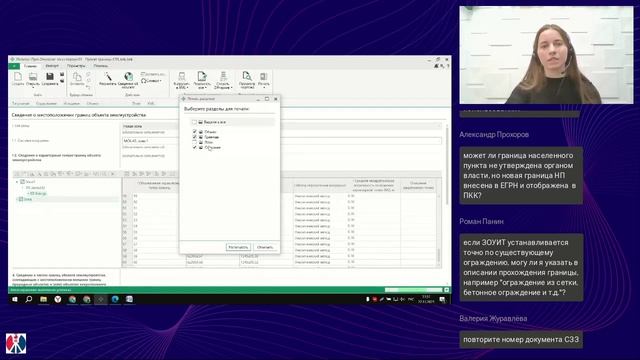Open the Word taskbar icon
Screen dimensions: 640x360
129,299
